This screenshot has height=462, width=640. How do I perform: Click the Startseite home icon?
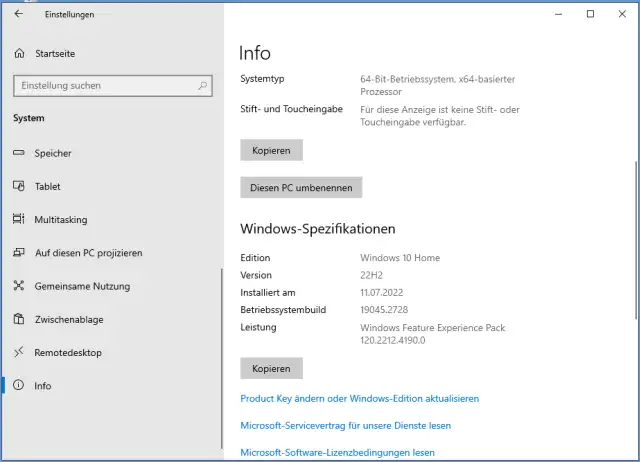pos(18,53)
